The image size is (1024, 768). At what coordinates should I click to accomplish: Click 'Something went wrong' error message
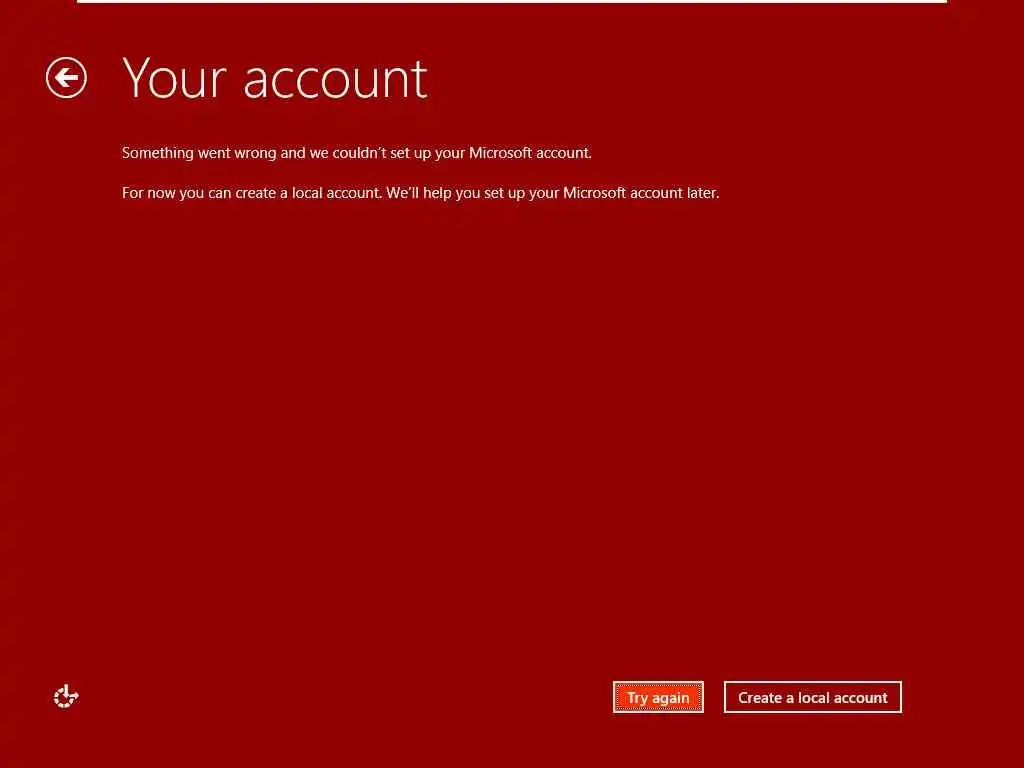pyautogui.click(x=357, y=153)
